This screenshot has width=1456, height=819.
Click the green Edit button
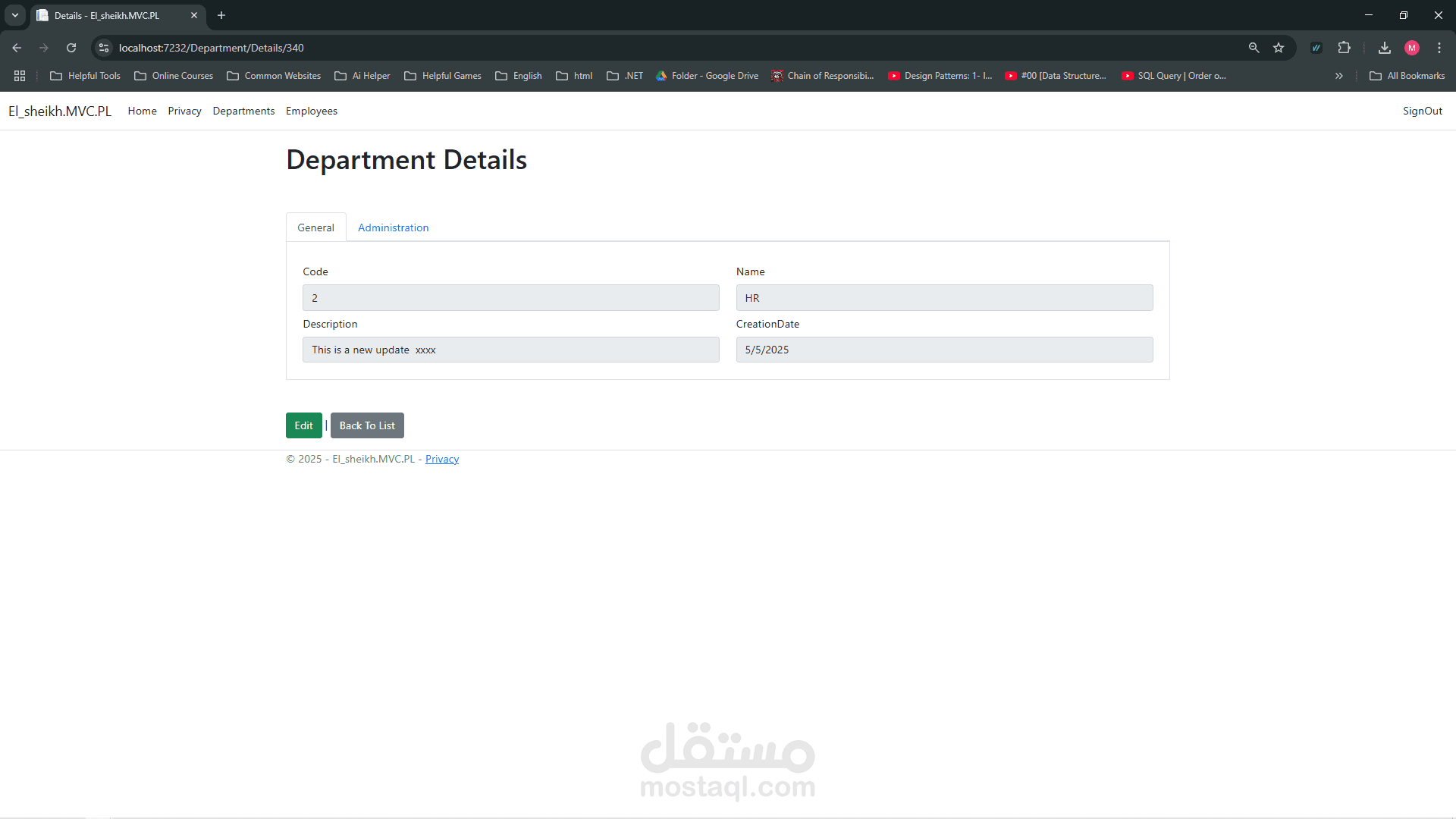click(303, 425)
